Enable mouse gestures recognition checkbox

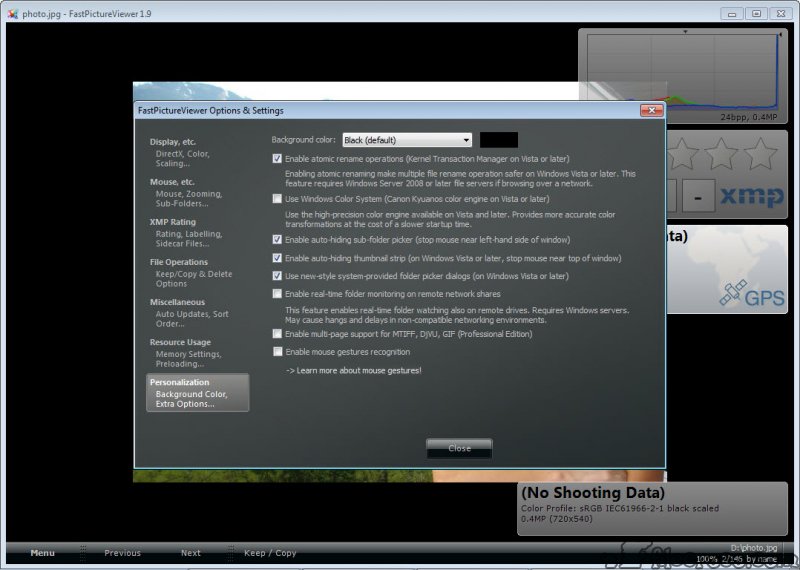277,352
